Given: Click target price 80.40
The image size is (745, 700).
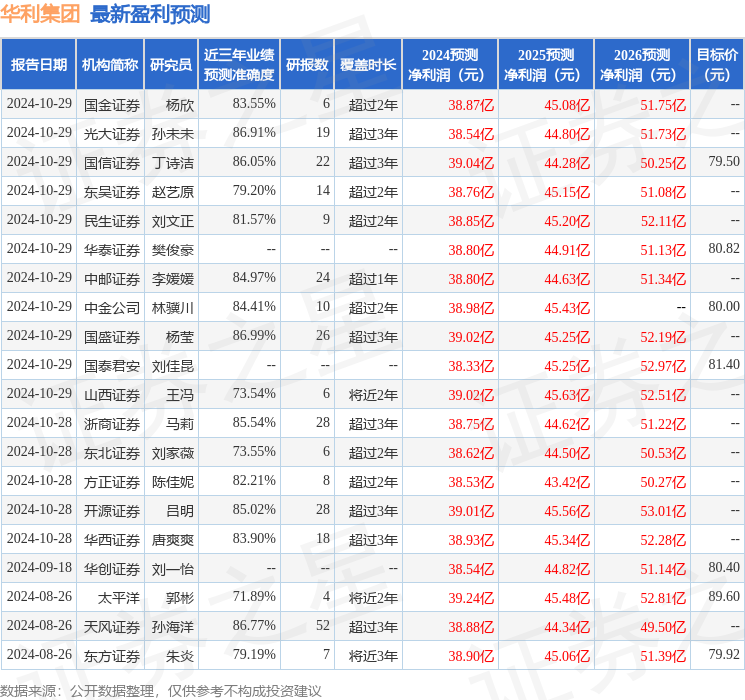Looking at the screenshot, I should pos(724,567).
